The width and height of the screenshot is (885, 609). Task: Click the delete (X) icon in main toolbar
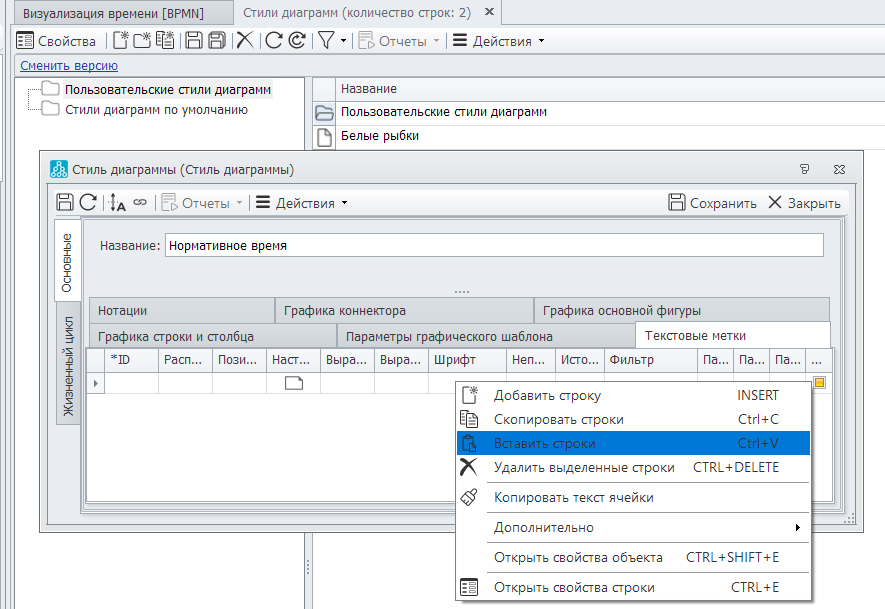(x=244, y=41)
